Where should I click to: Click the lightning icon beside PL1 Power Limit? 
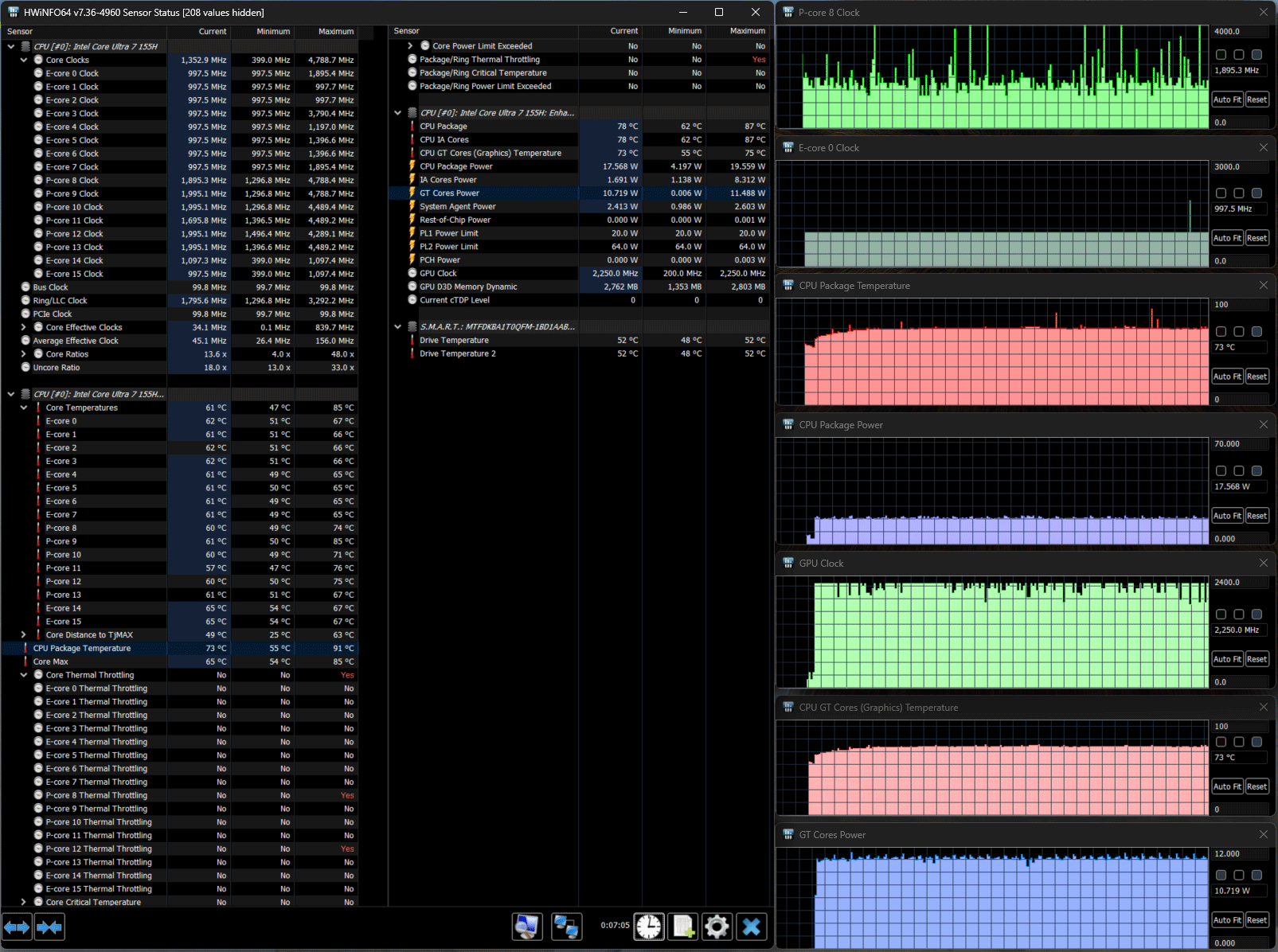(412, 233)
